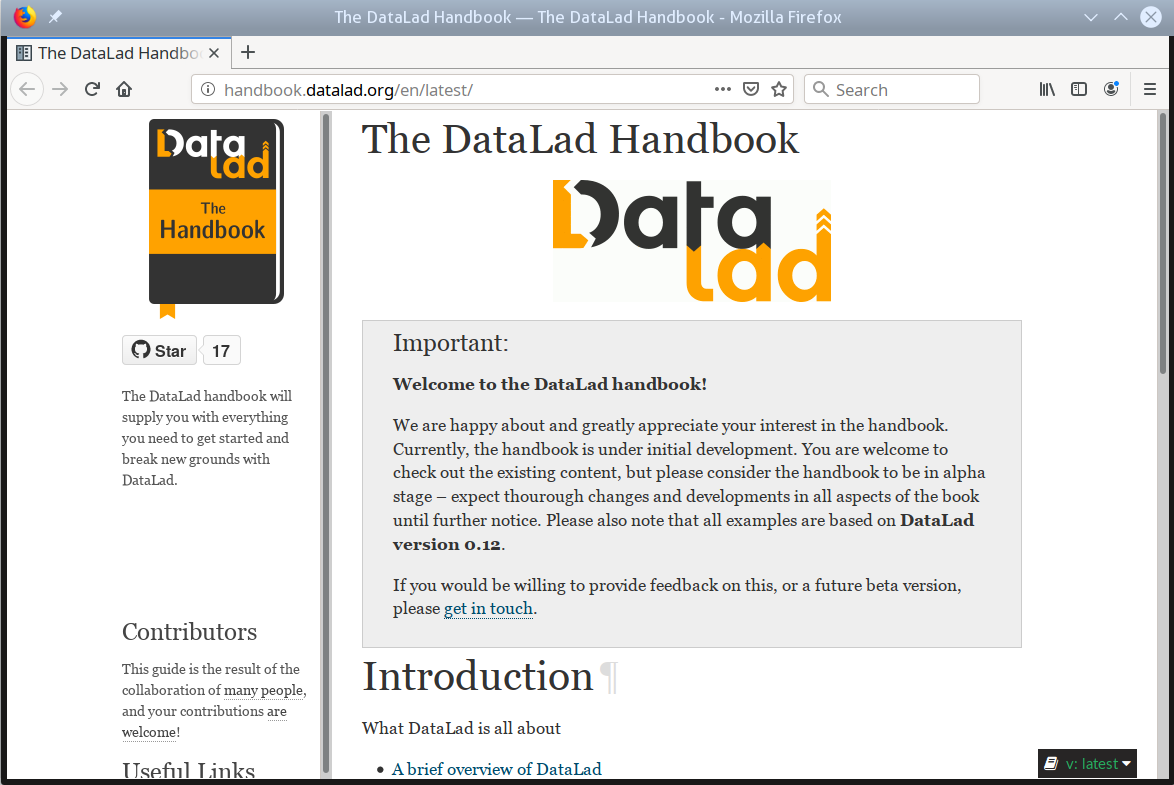This screenshot has width=1174, height=785.
Task: Expand the 'v: latest' version selector
Action: 1088,764
